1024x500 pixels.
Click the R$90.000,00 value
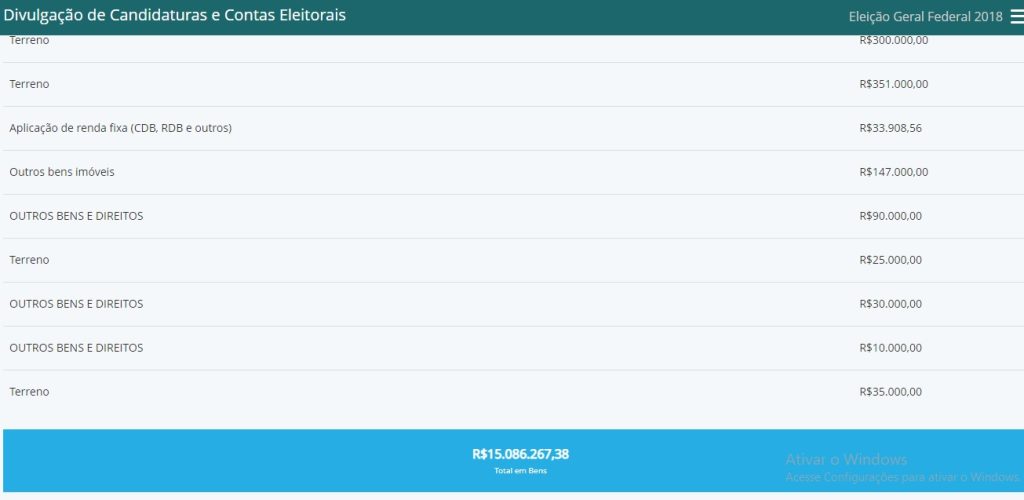(x=890, y=216)
